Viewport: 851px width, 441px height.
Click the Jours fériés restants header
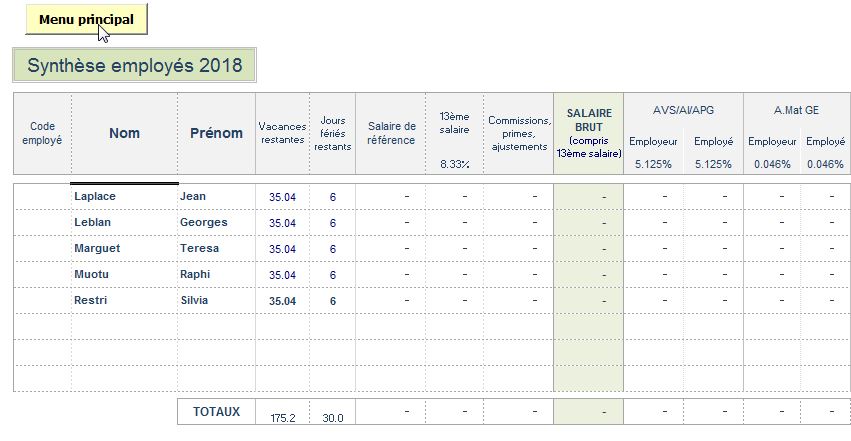[332, 134]
